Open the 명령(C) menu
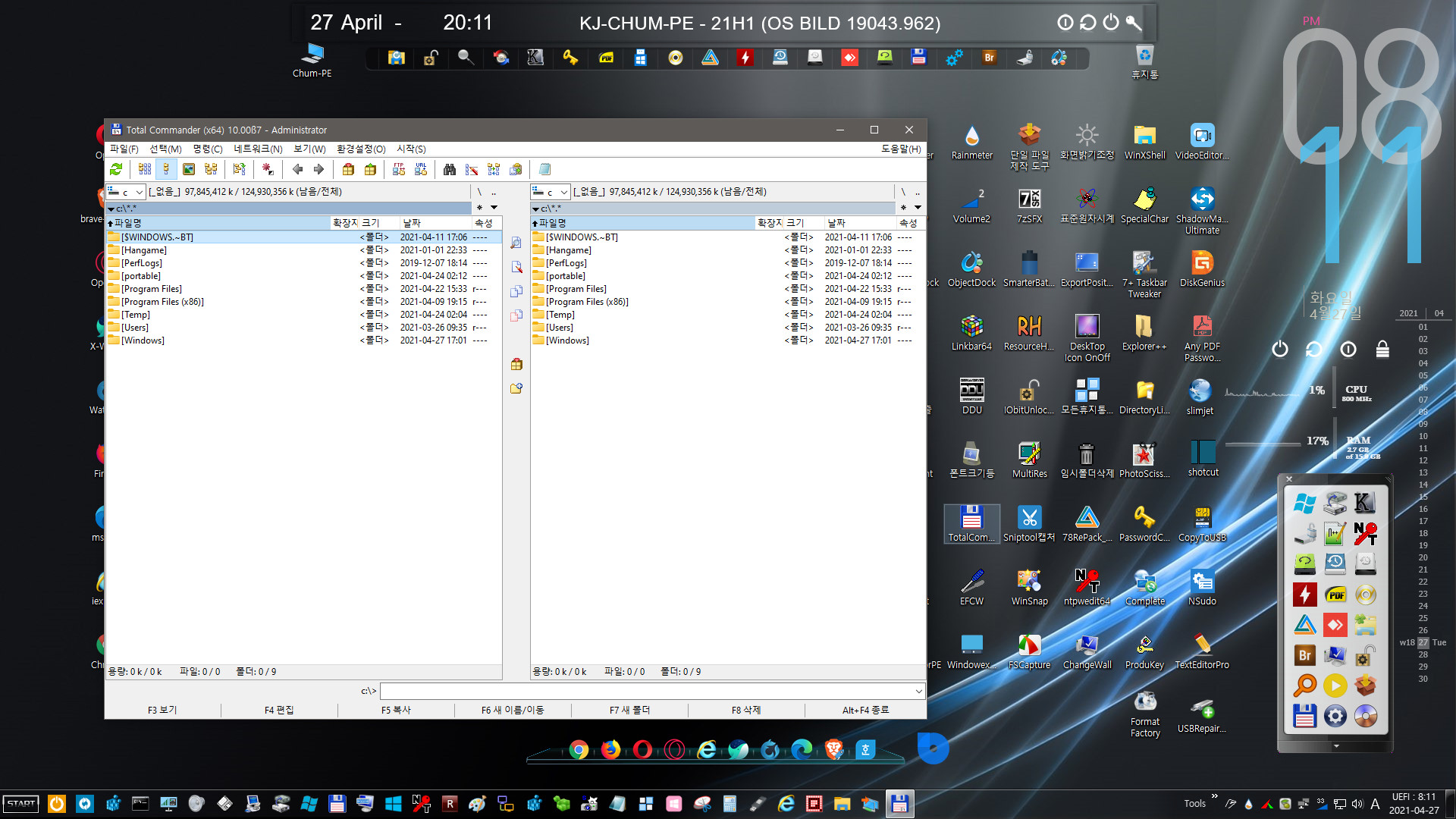Image resolution: width=1456 pixels, height=819 pixels. point(208,149)
